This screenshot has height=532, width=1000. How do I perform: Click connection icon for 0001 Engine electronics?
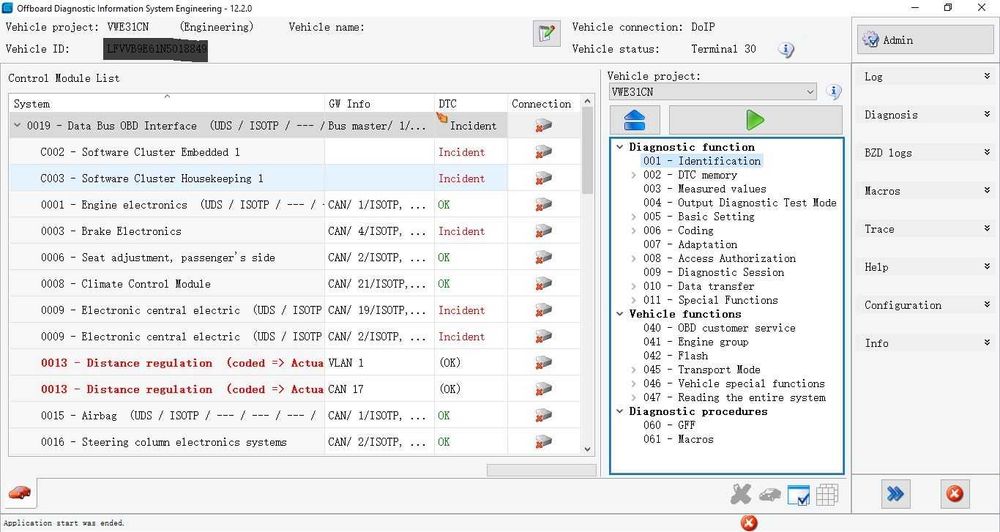543,205
